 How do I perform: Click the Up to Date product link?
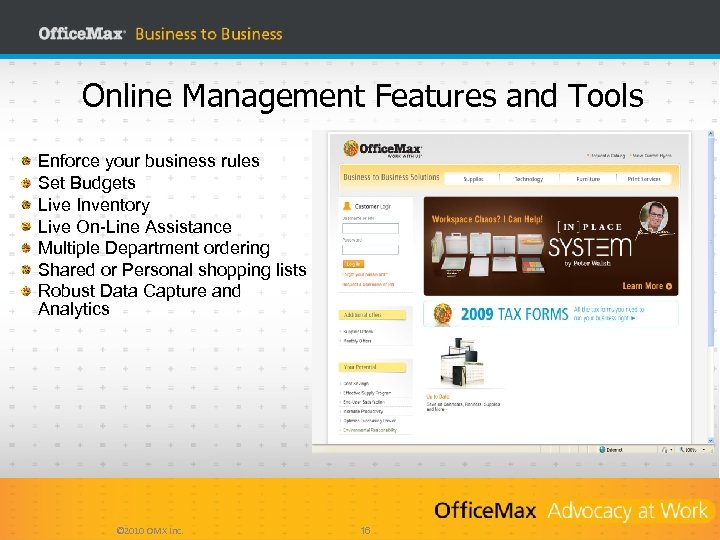click(438, 397)
